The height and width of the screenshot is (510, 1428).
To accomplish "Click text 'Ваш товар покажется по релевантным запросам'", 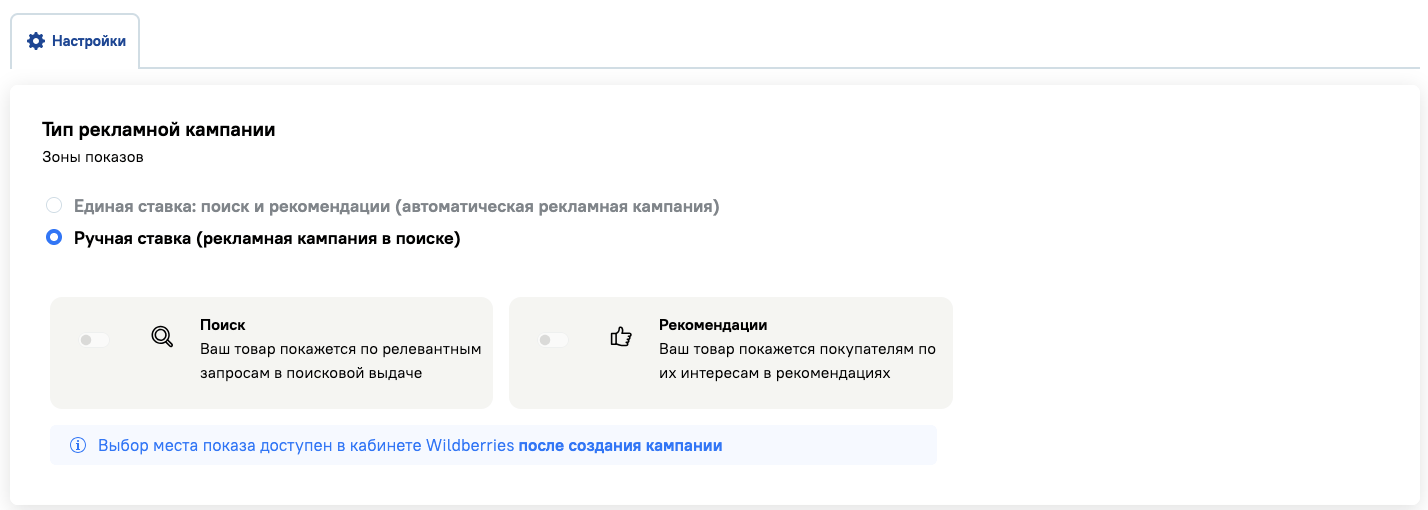I will (x=341, y=361).
